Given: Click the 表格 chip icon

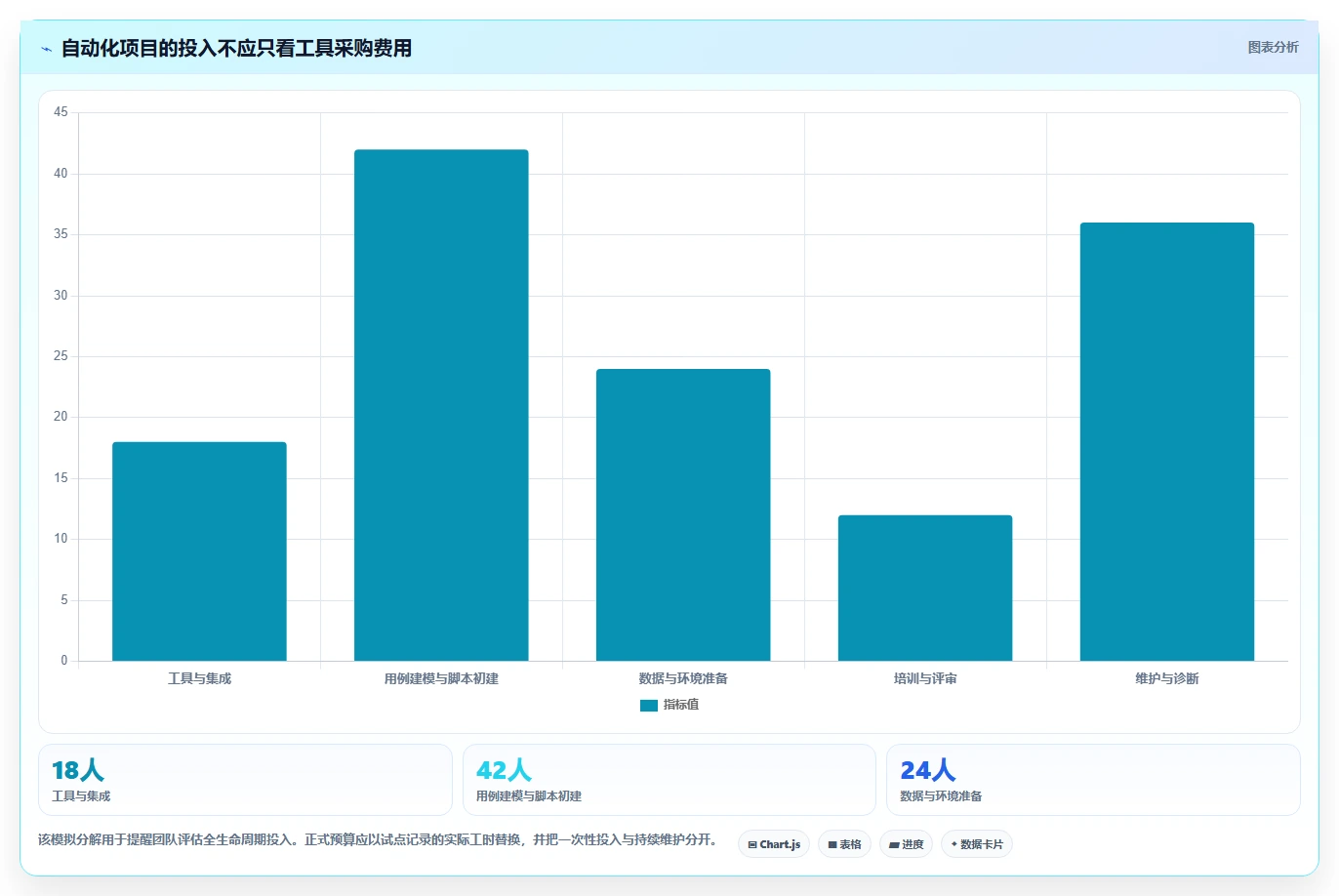Looking at the screenshot, I should [x=832, y=845].
